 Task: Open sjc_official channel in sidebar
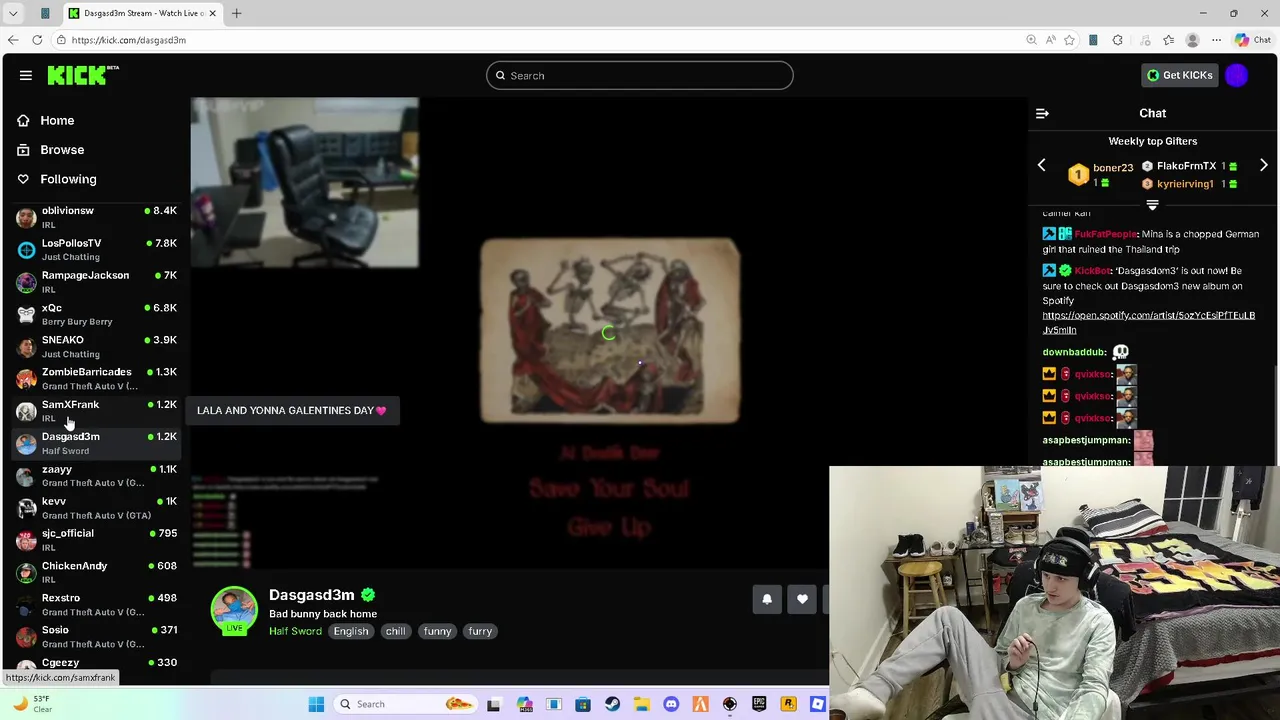pos(96,539)
